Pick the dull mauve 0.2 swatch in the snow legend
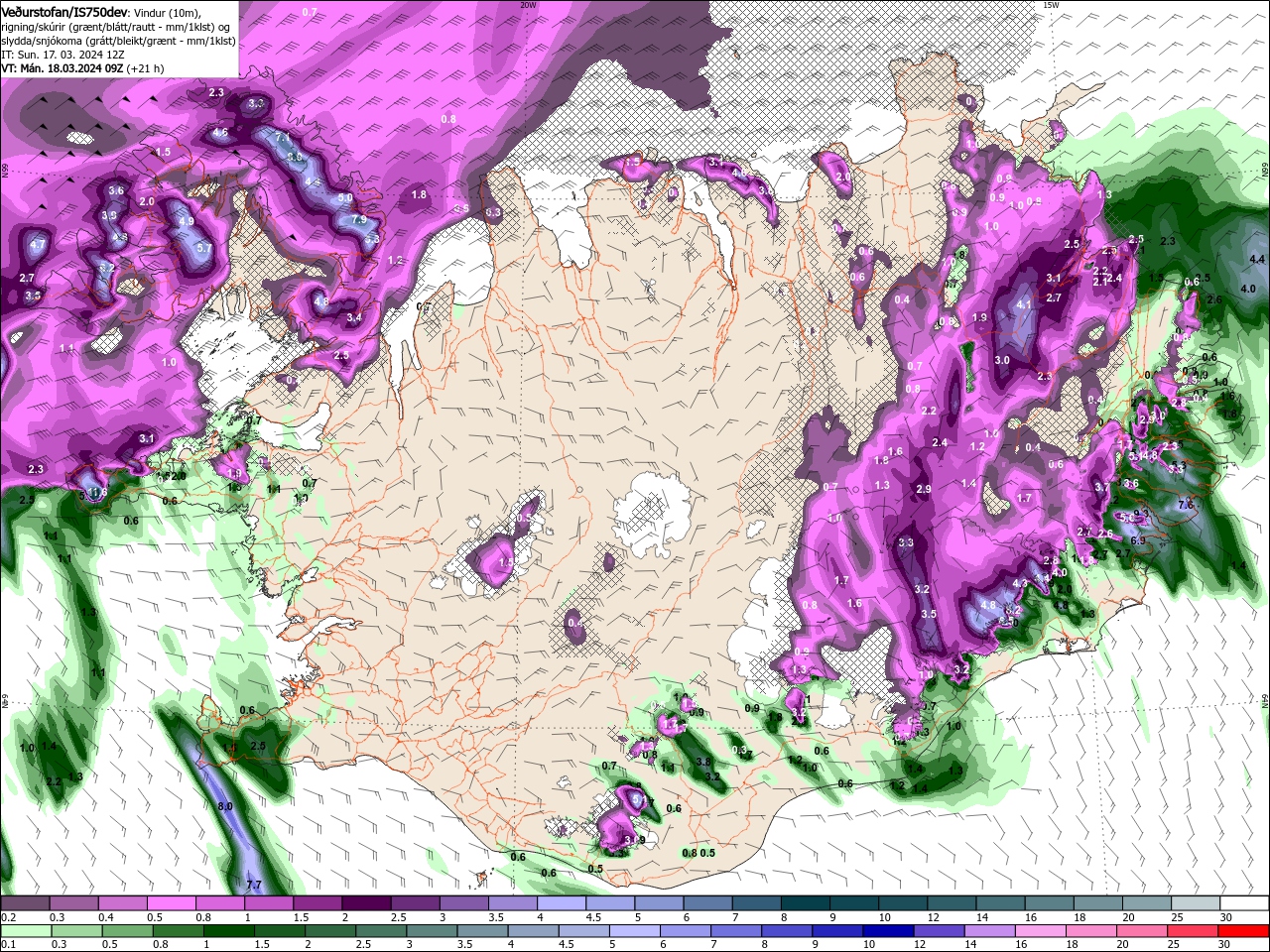 [25, 904]
